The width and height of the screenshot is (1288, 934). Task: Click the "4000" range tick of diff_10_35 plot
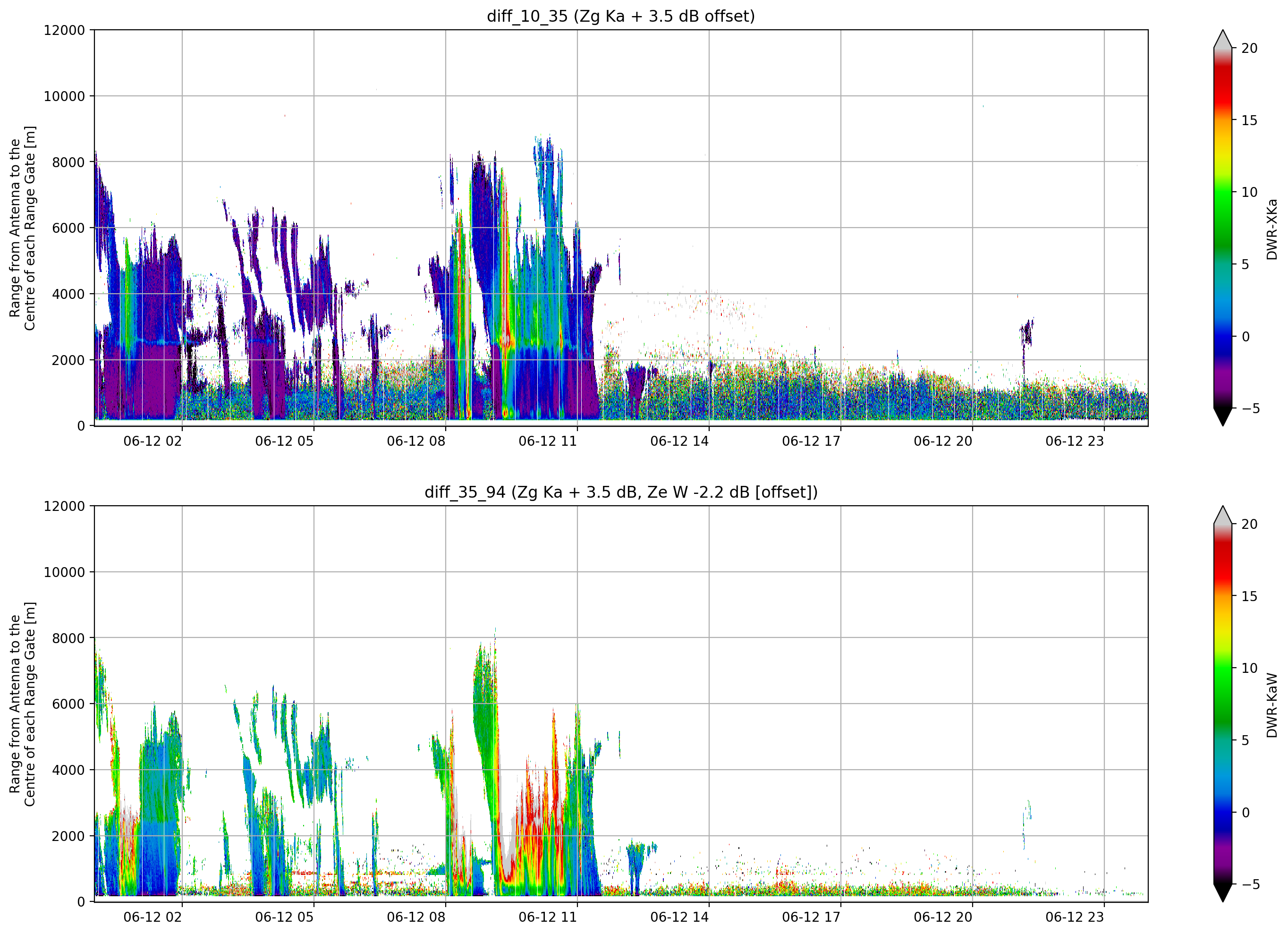coord(68,294)
